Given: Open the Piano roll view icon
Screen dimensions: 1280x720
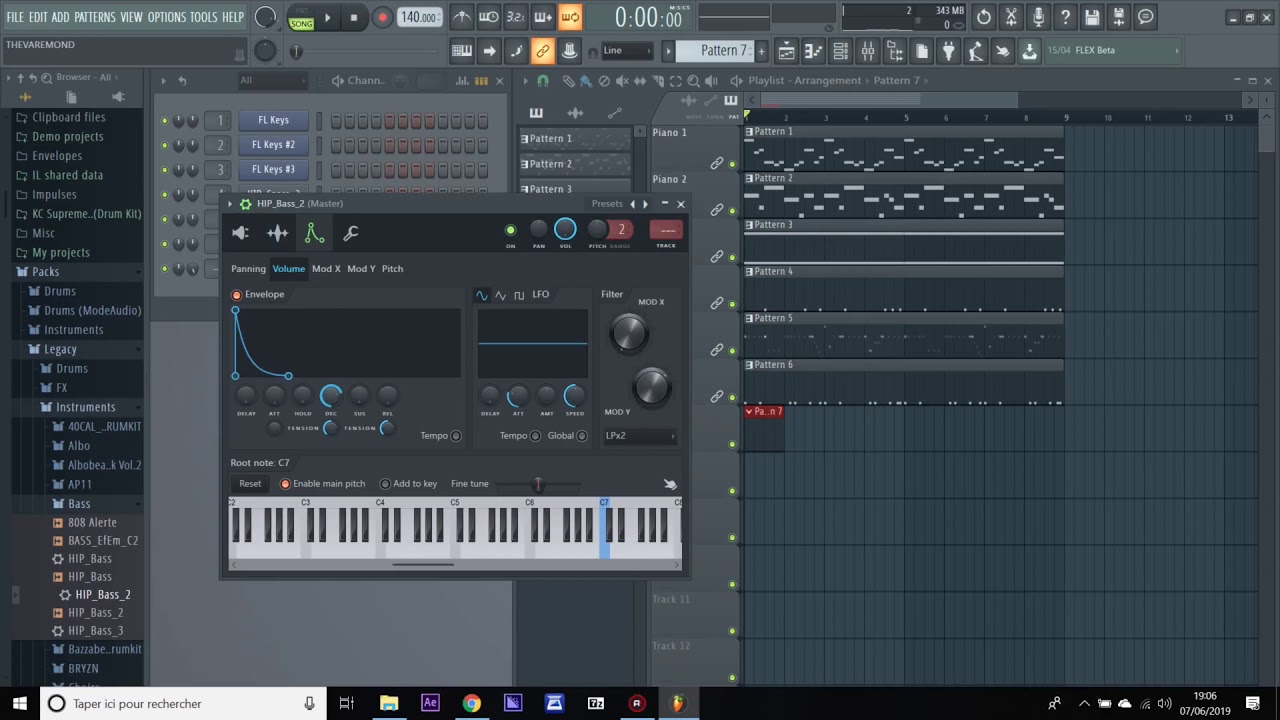Looking at the screenshot, I should [814, 51].
